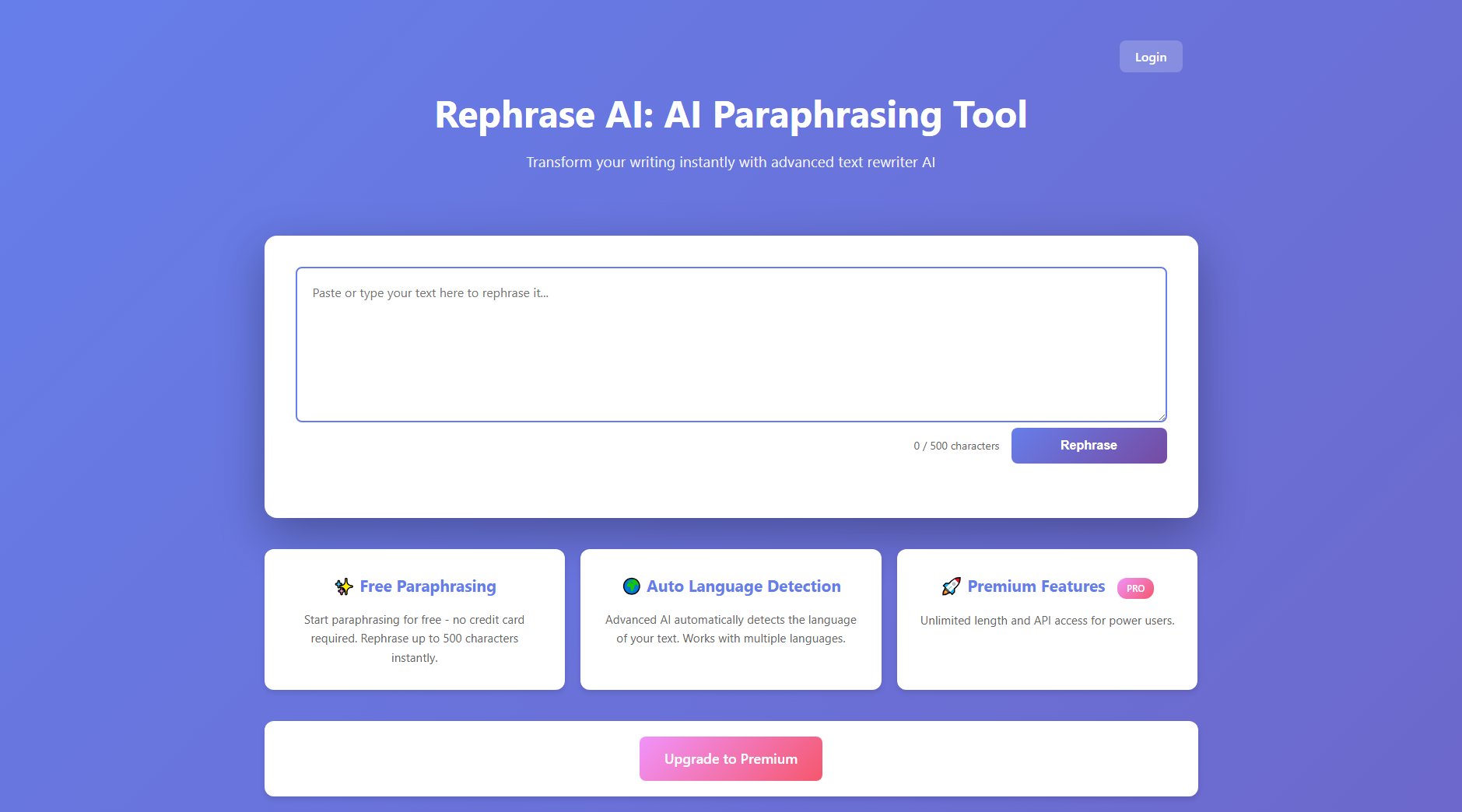Open the Login dialog
Image resolution: width=1462 pixels, height=812 pixels.
coord(1150,56)
